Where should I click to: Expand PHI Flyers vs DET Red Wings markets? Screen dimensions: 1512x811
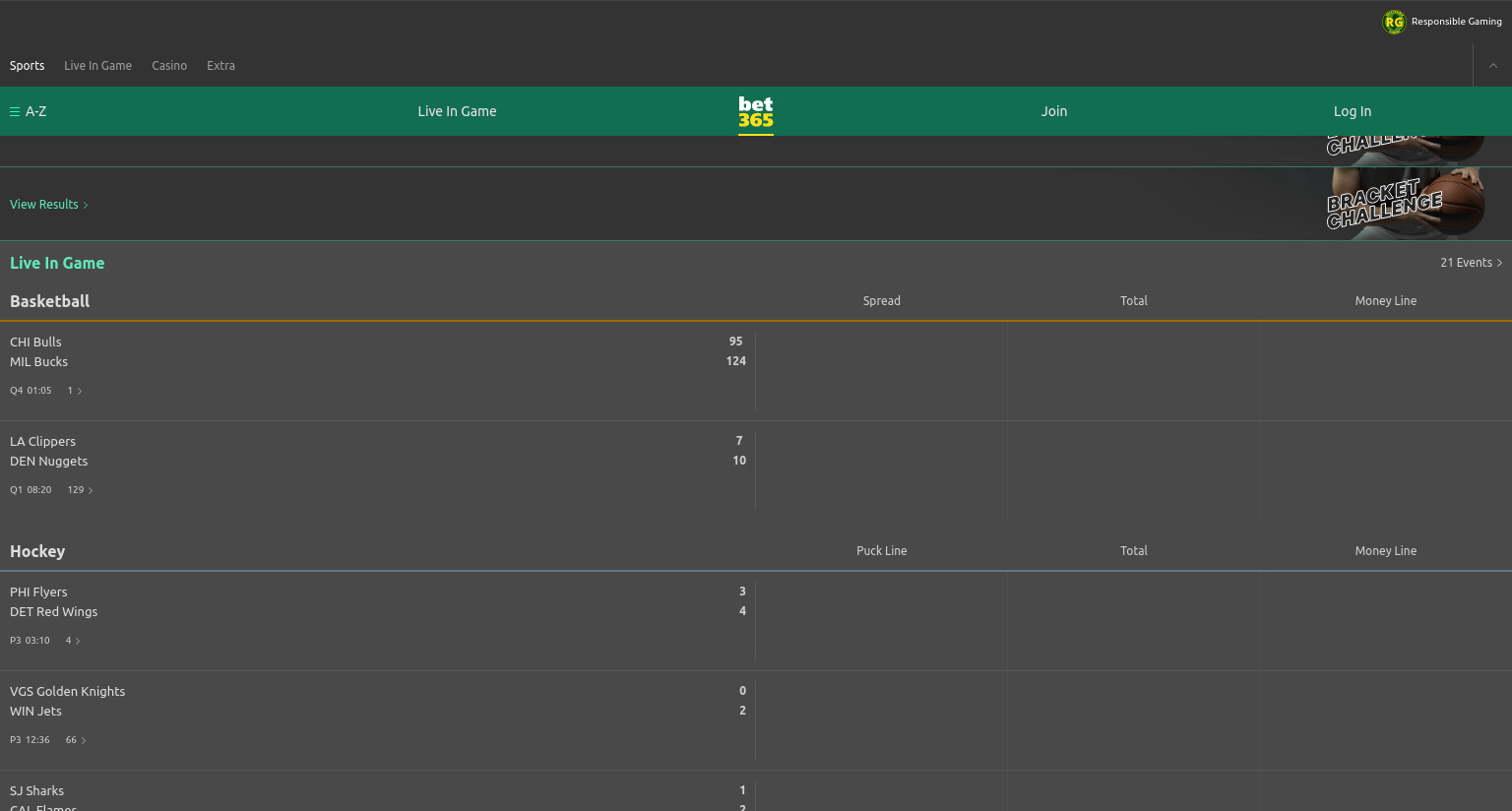(73, 641)
